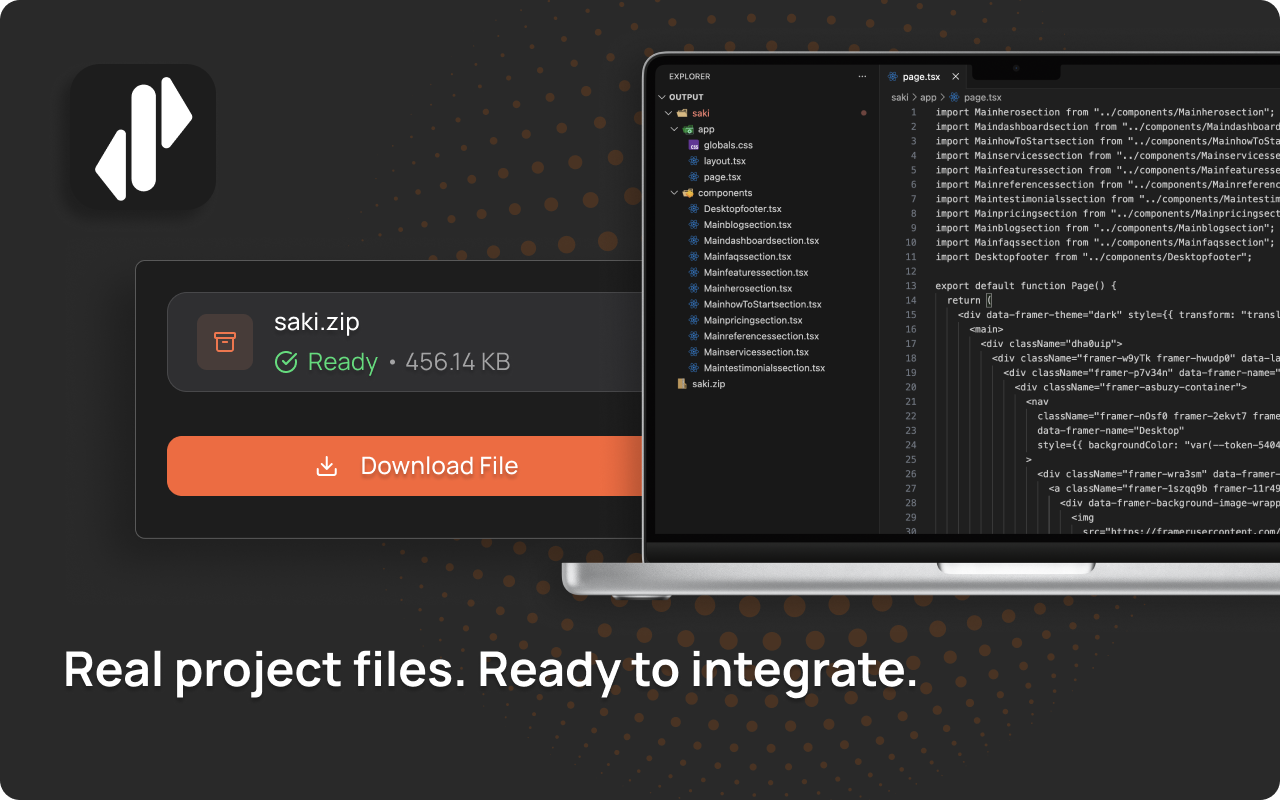1280x800 pixels.
Task: Collapse the components folder
Action: click(x=675, y=193)
